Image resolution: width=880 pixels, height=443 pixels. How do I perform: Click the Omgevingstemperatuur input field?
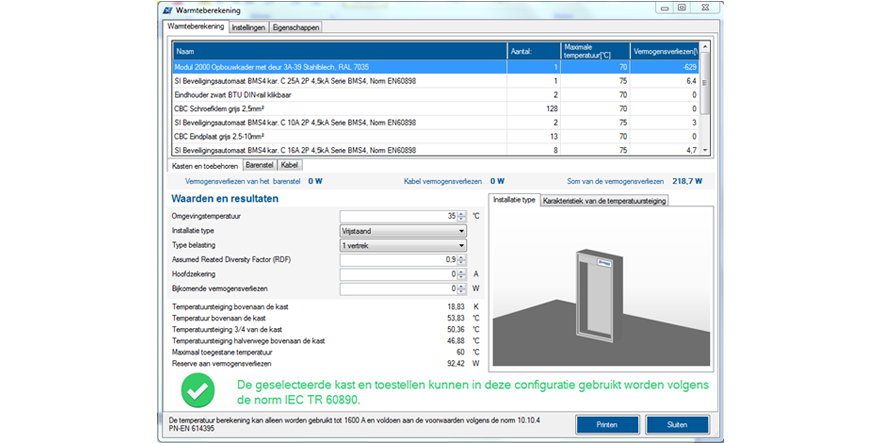398,216
